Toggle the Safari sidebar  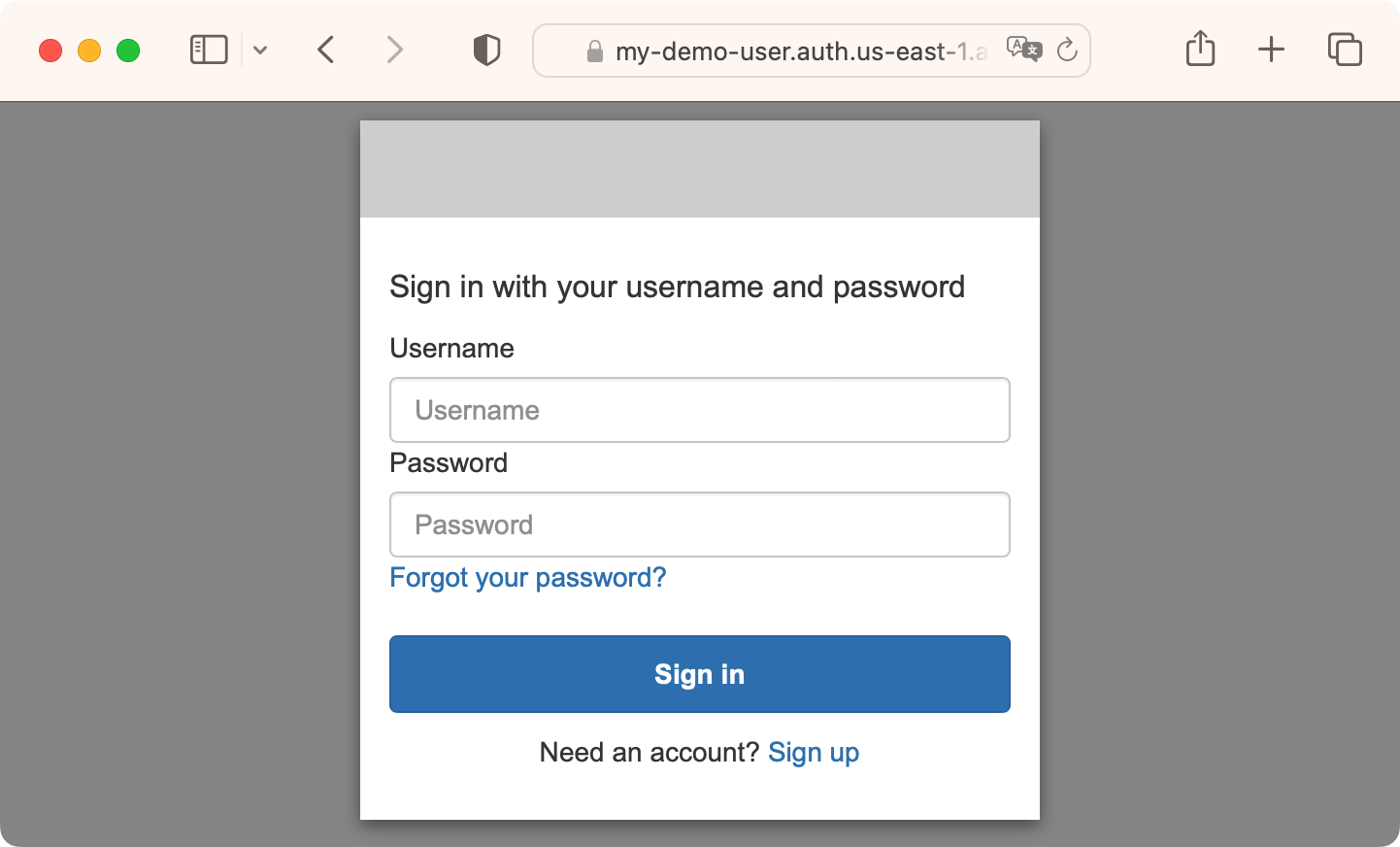coord(209,50)
